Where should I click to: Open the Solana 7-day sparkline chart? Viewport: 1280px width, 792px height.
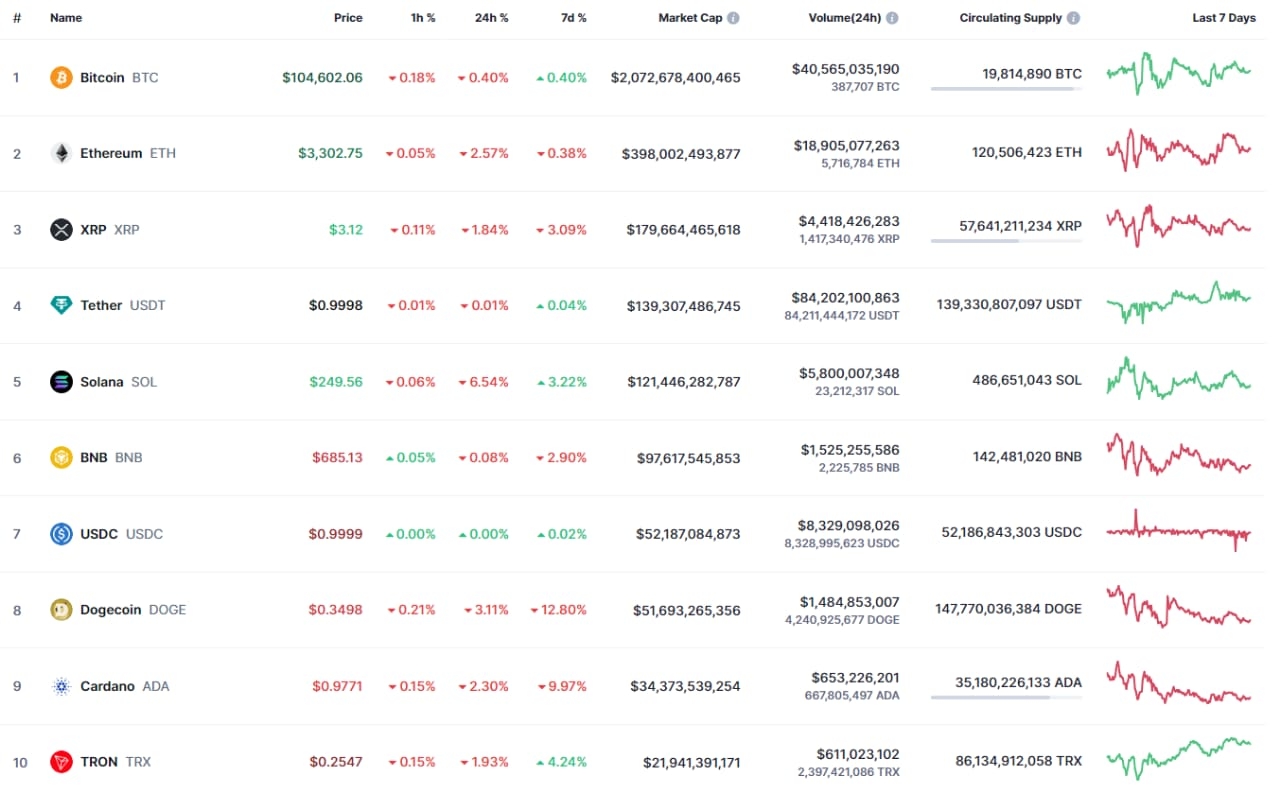coord(1179,381)
